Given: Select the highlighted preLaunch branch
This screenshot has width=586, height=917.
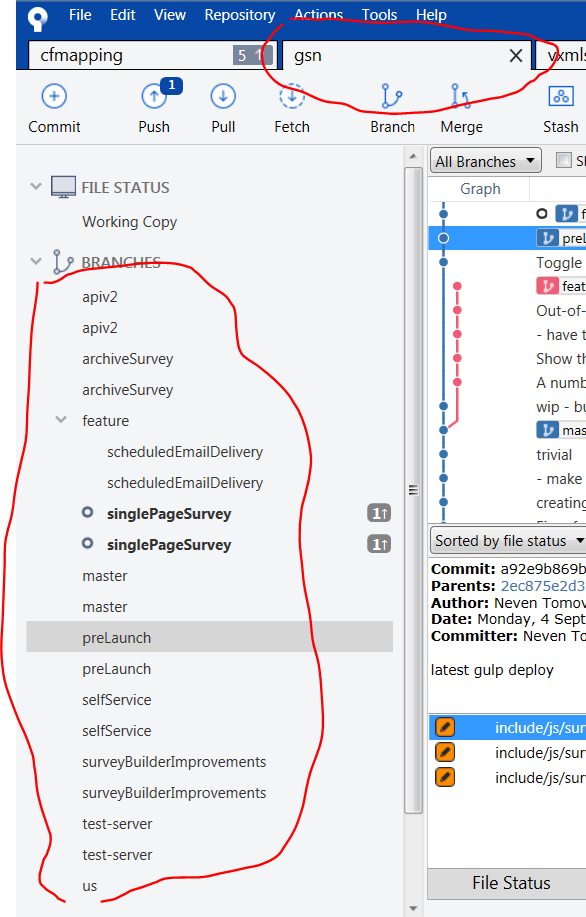Looking at the screenshot, I should pos(209,637).
